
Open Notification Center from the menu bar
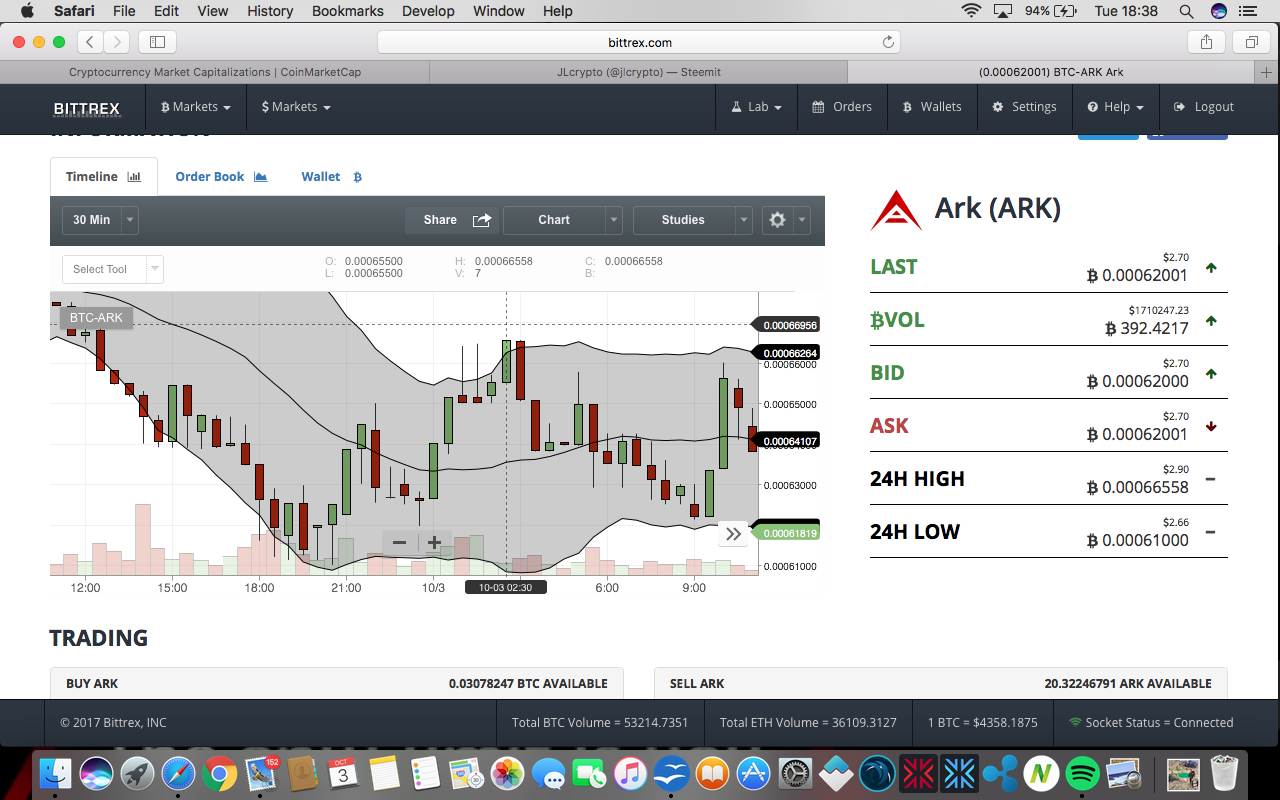coord(1248,11)
